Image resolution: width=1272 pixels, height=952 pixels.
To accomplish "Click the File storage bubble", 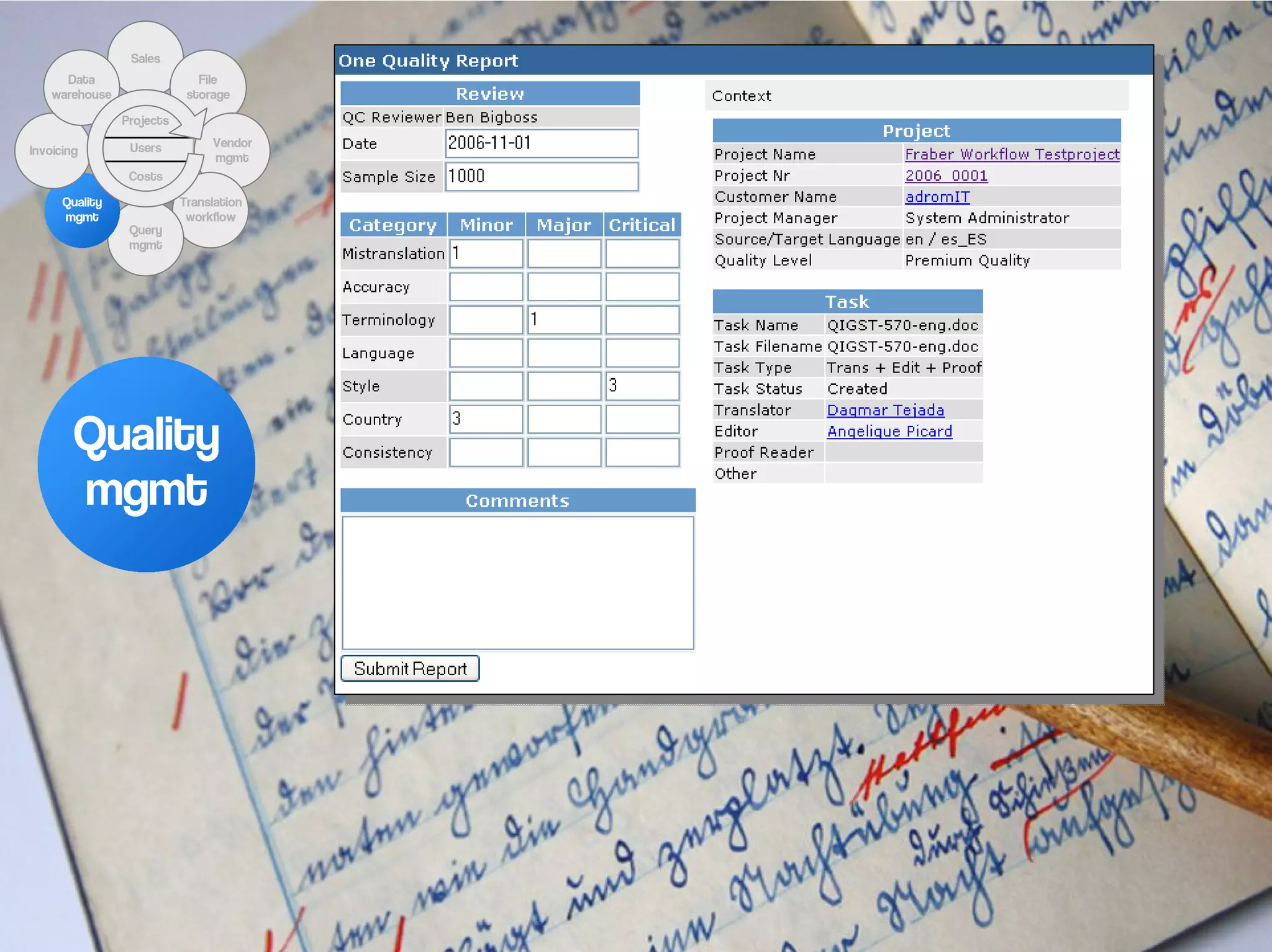I will [x=208, y=87].
